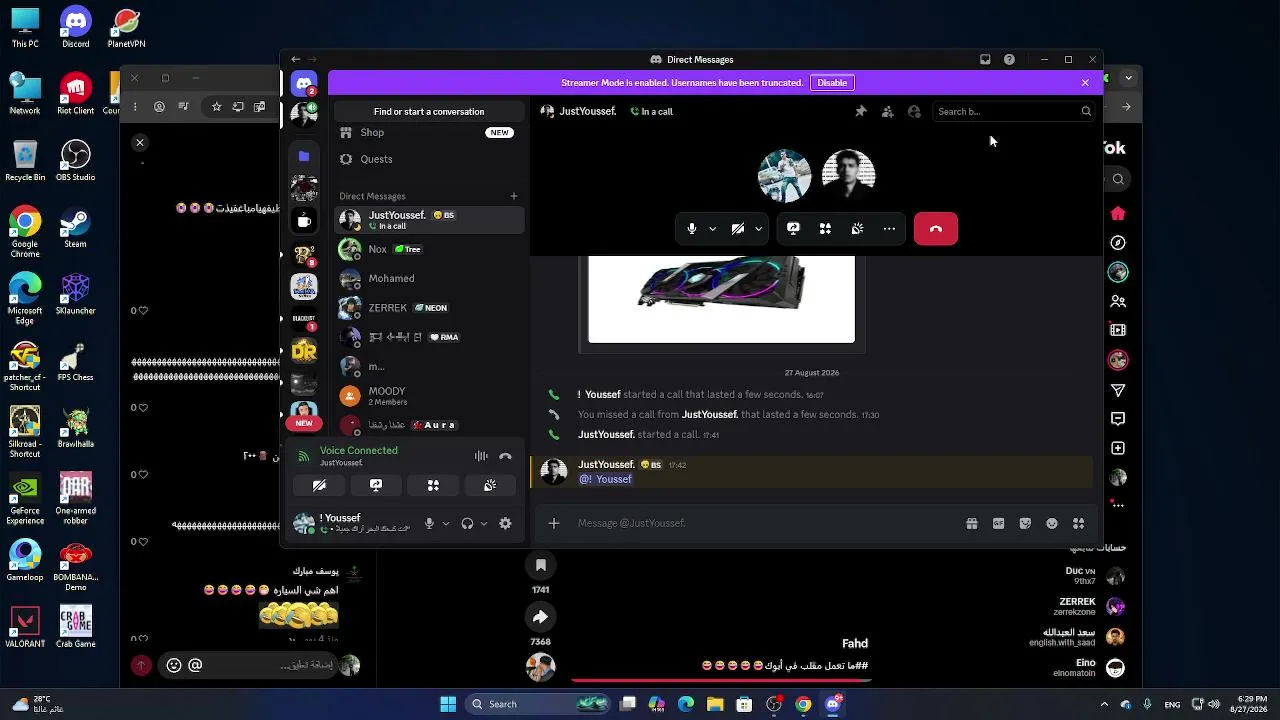Open BLACKLIST server in server list
1280x720 pixels.
304,319
